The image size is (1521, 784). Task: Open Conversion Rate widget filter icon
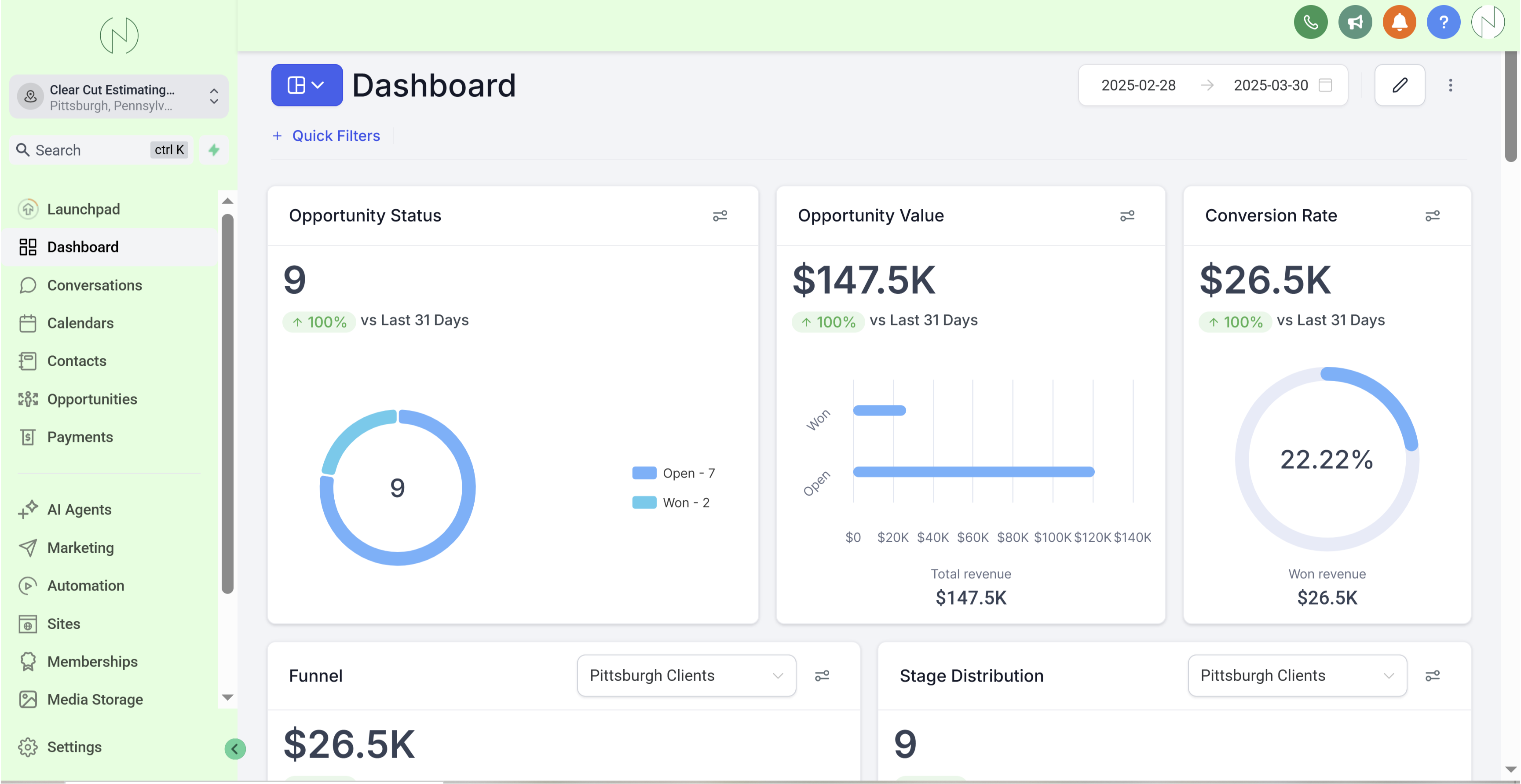click(1432, 216)
